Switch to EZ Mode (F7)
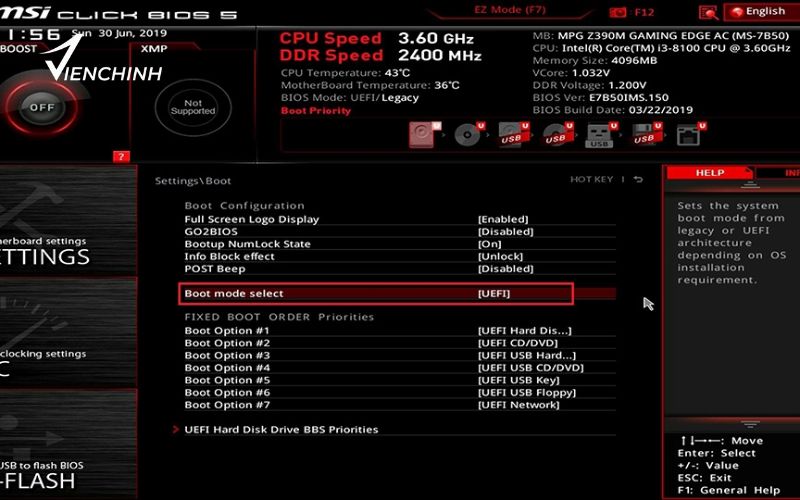 [510, 10]
